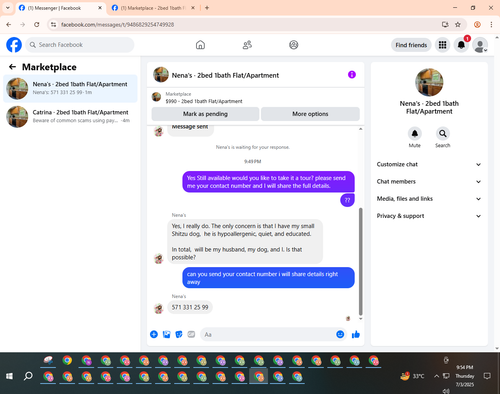The height and width of the screenshot is (394, 500).
Task: Open the $990 Marketplace listing link
Action: click(x=204, y=101)
